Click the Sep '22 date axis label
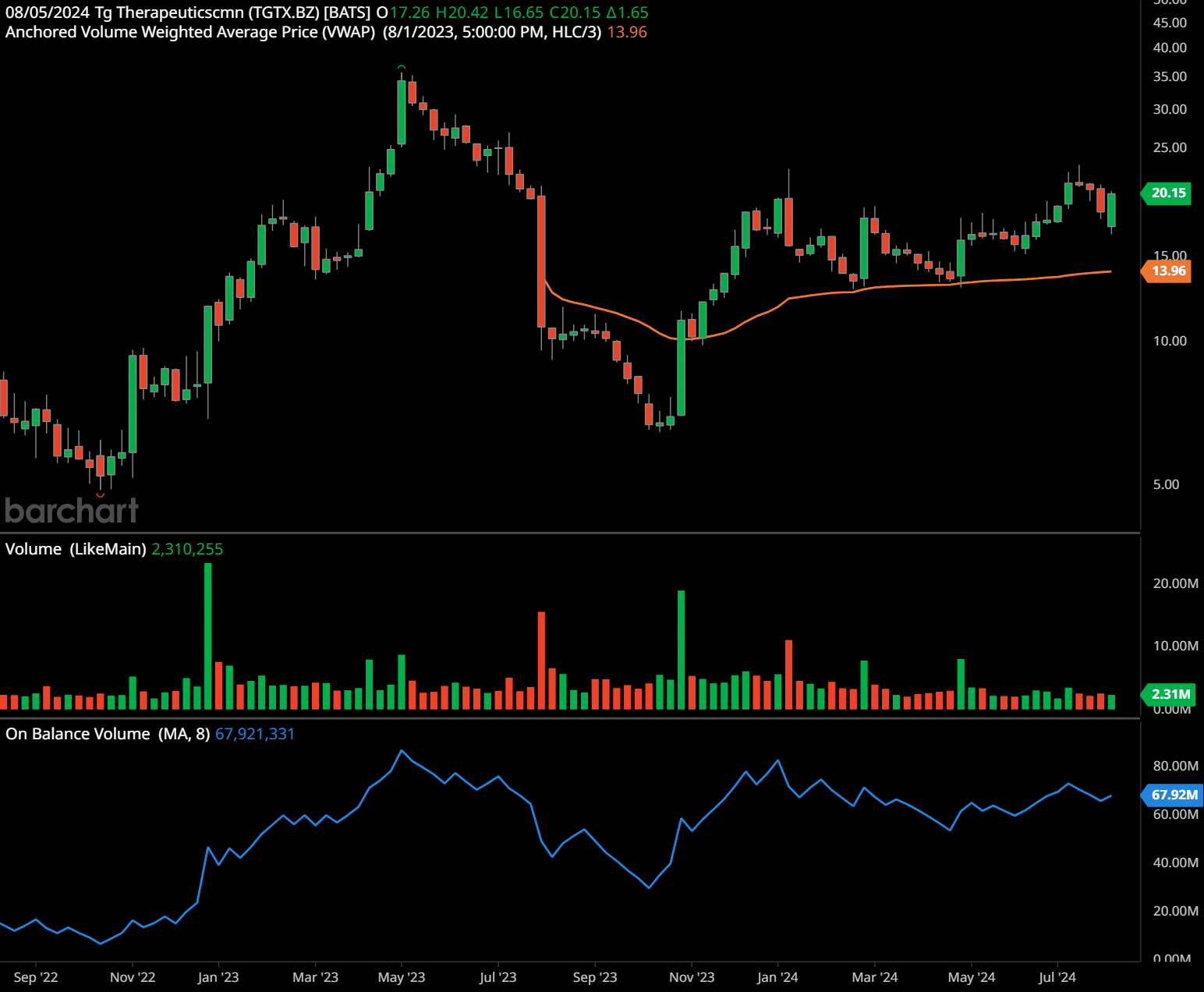Image resolution: width=1204 pixels, height=992 pixels. tap(36, 977)
